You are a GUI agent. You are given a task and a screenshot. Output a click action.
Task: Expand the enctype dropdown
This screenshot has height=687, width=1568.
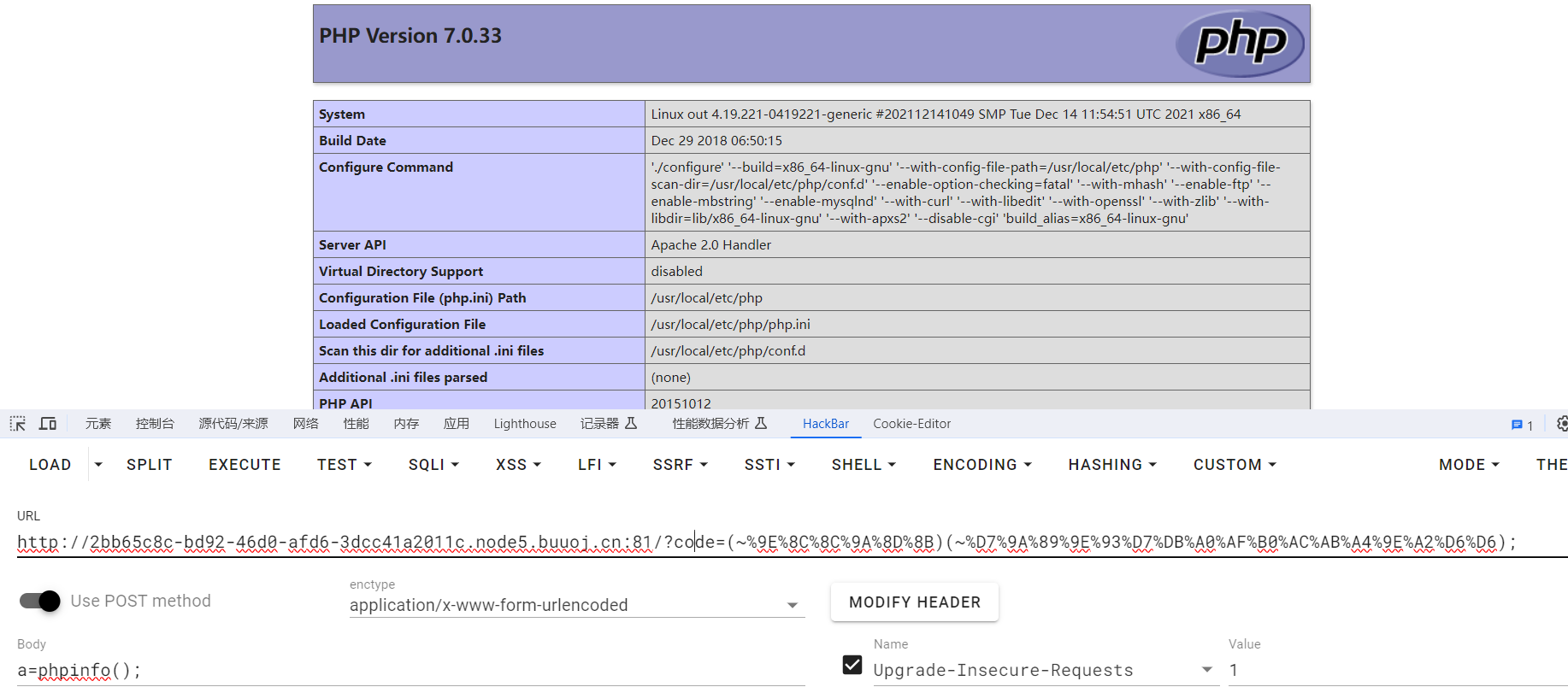click(792, 605)
